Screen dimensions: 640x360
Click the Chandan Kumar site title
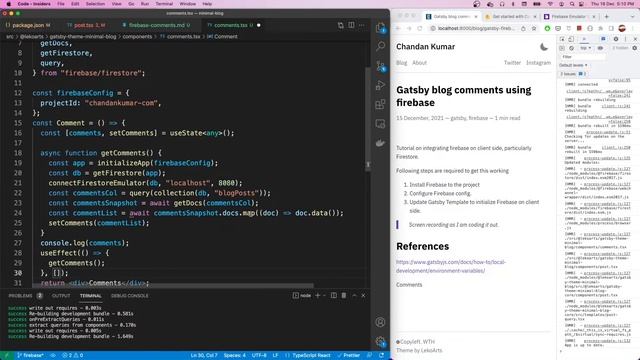click(425, 47)
